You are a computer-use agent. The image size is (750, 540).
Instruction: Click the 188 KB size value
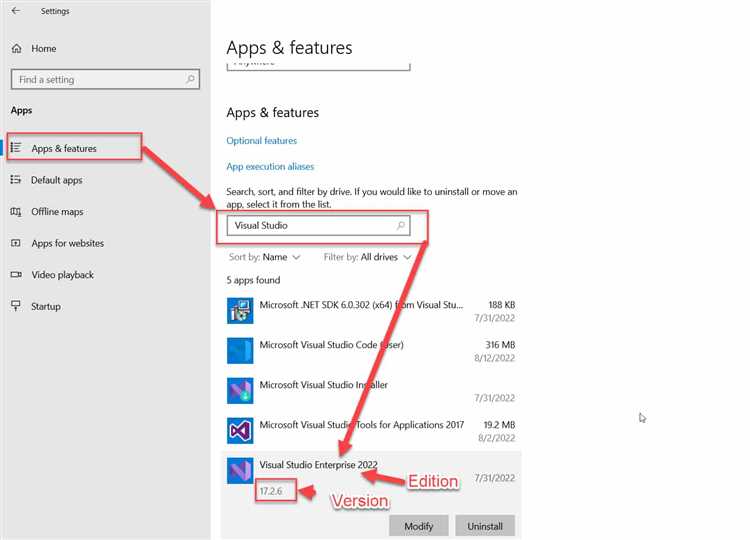tap(501, 305)
